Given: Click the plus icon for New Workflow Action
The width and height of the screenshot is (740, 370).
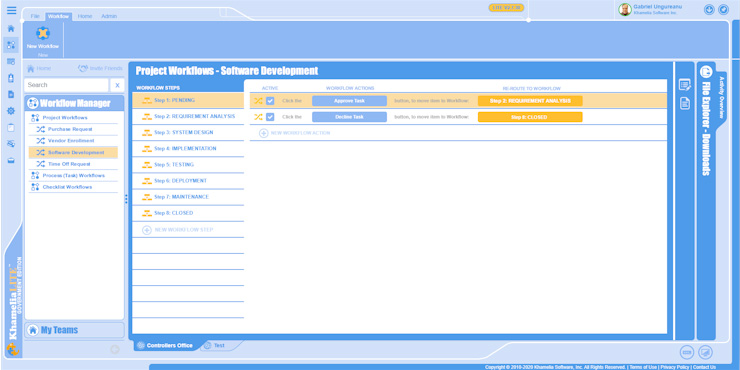Looking at the screenshot, I should 263,133.
